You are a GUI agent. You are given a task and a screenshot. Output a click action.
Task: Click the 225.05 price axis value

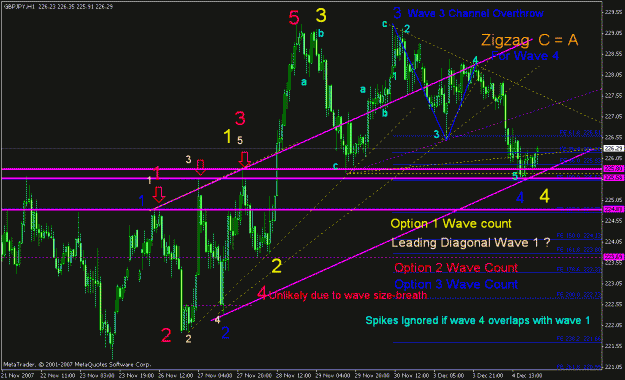(613, 200)
